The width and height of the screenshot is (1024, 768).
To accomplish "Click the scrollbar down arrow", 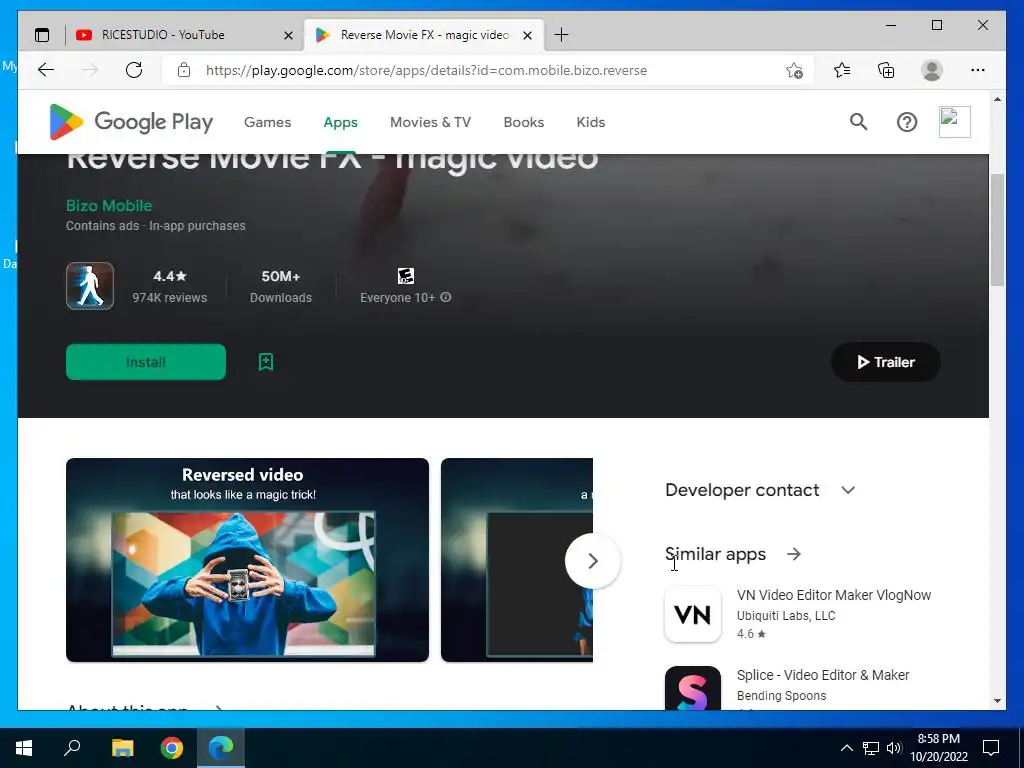I will click(x=997, y=701).
